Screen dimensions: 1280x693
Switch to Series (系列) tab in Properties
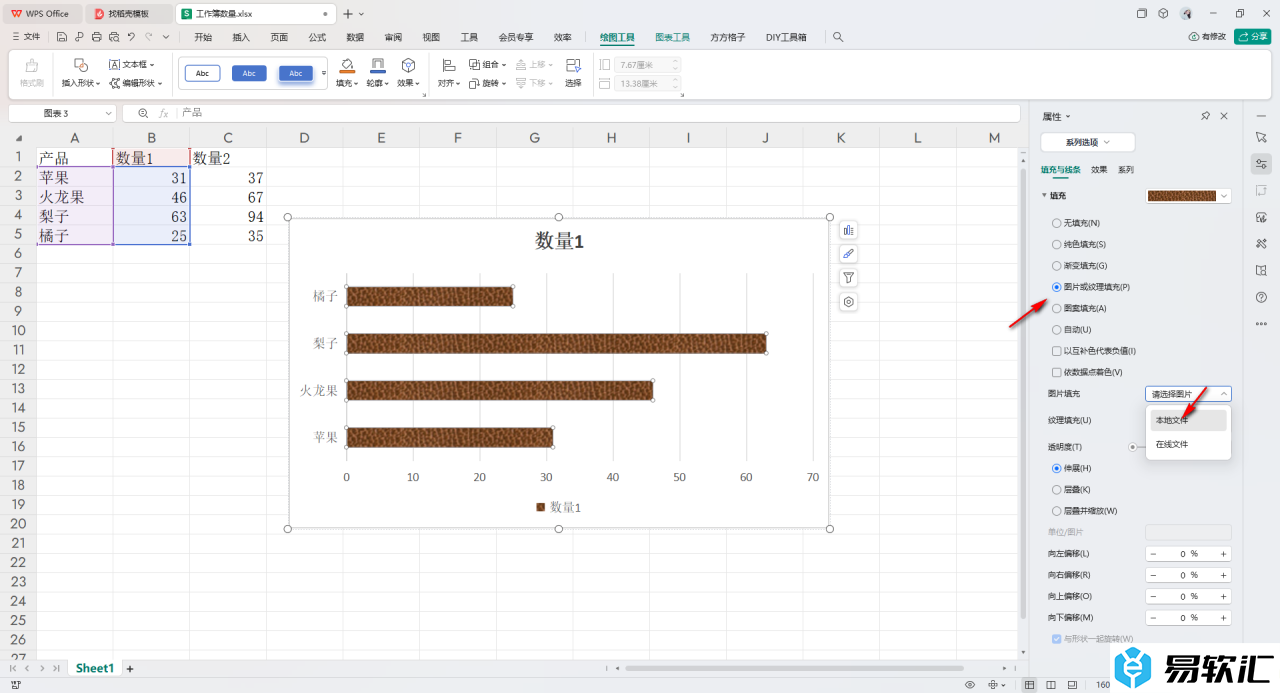tap(1126, 170)
